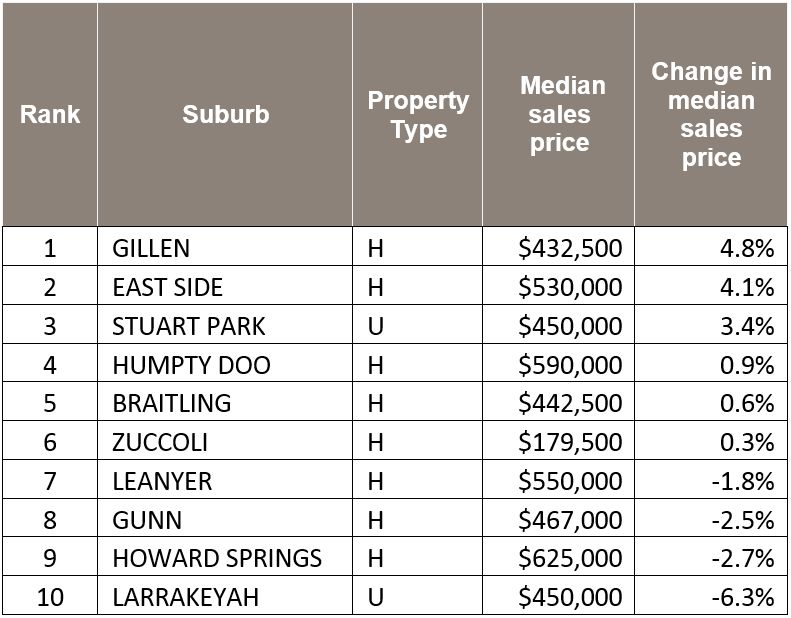Click the $625,000 price cell
The height and width of the screenshot is (618, 791).
click(x=570, y=558)
